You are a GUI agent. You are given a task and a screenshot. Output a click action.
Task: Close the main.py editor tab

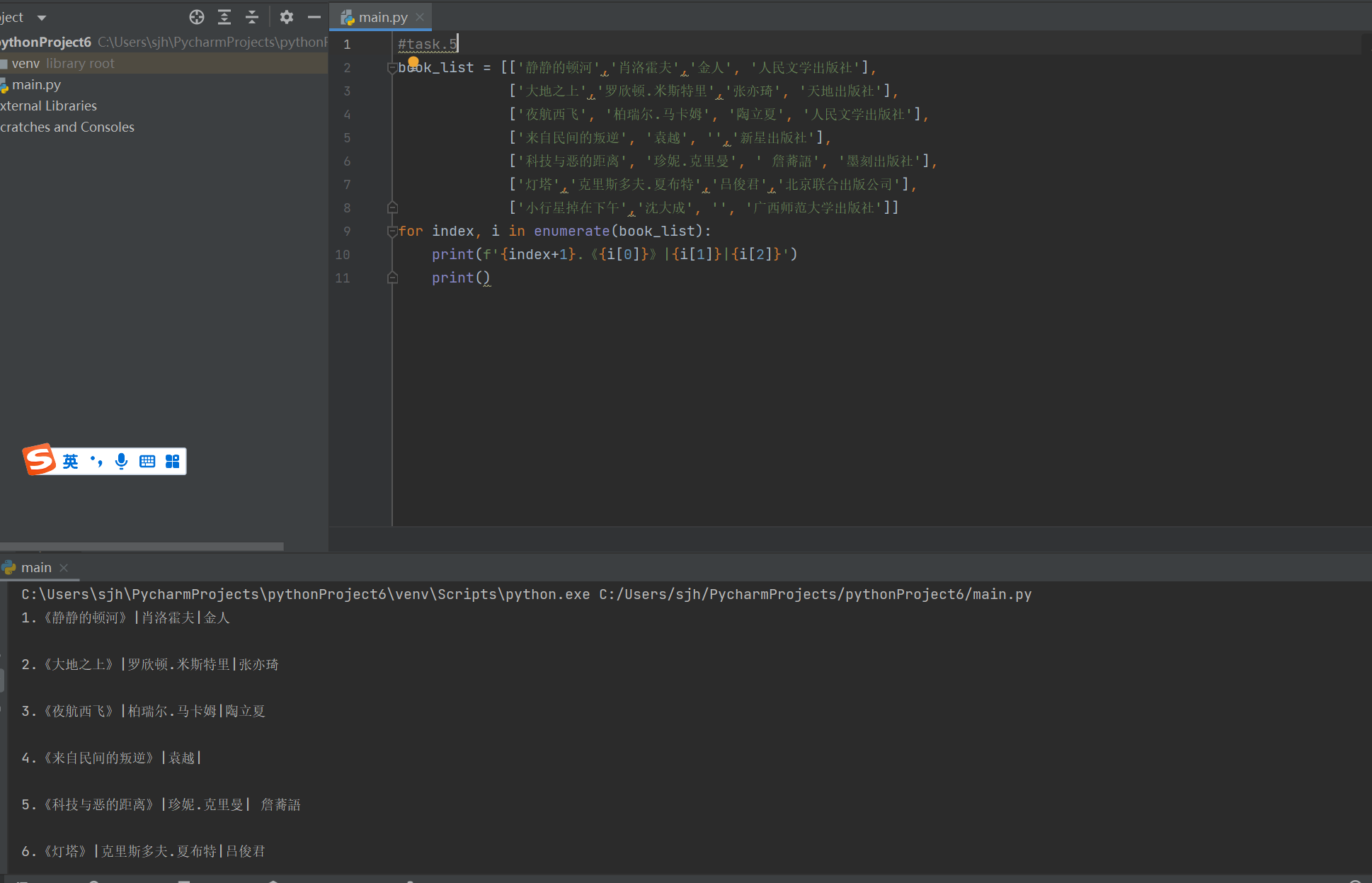pyautogui.click(x=420, y=17)
